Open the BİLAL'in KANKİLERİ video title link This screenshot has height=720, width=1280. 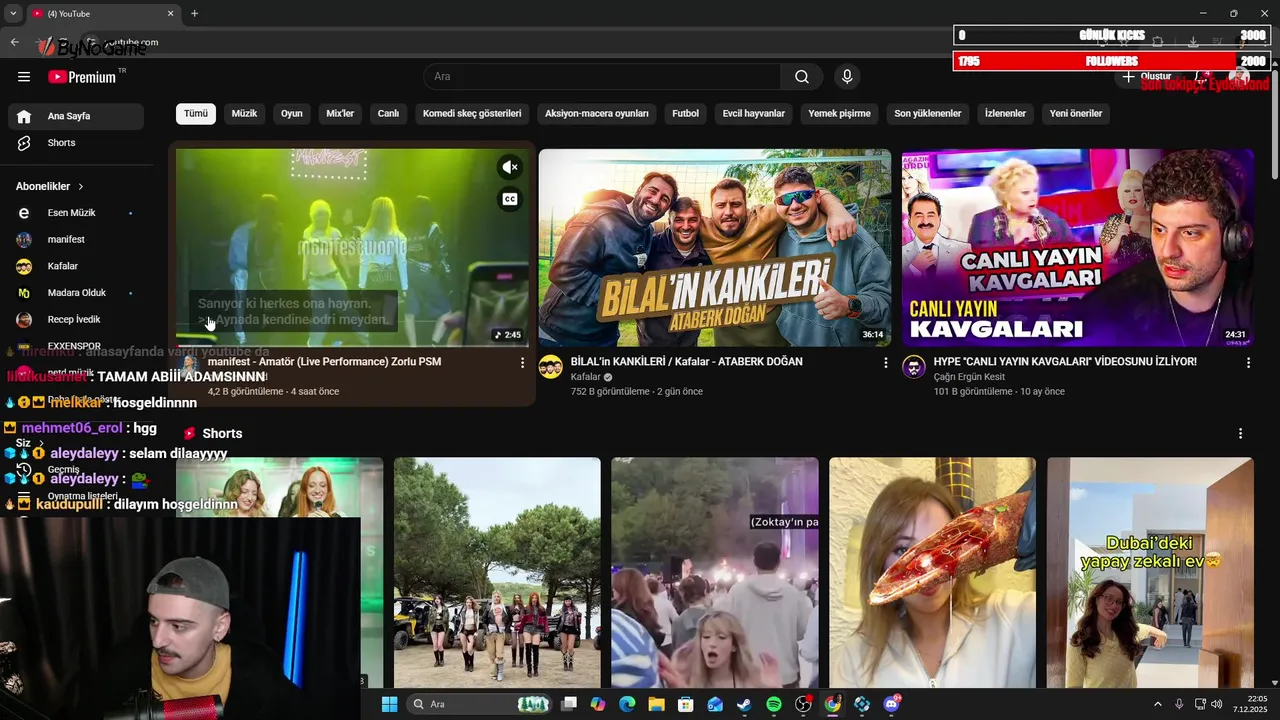[686, 362]
